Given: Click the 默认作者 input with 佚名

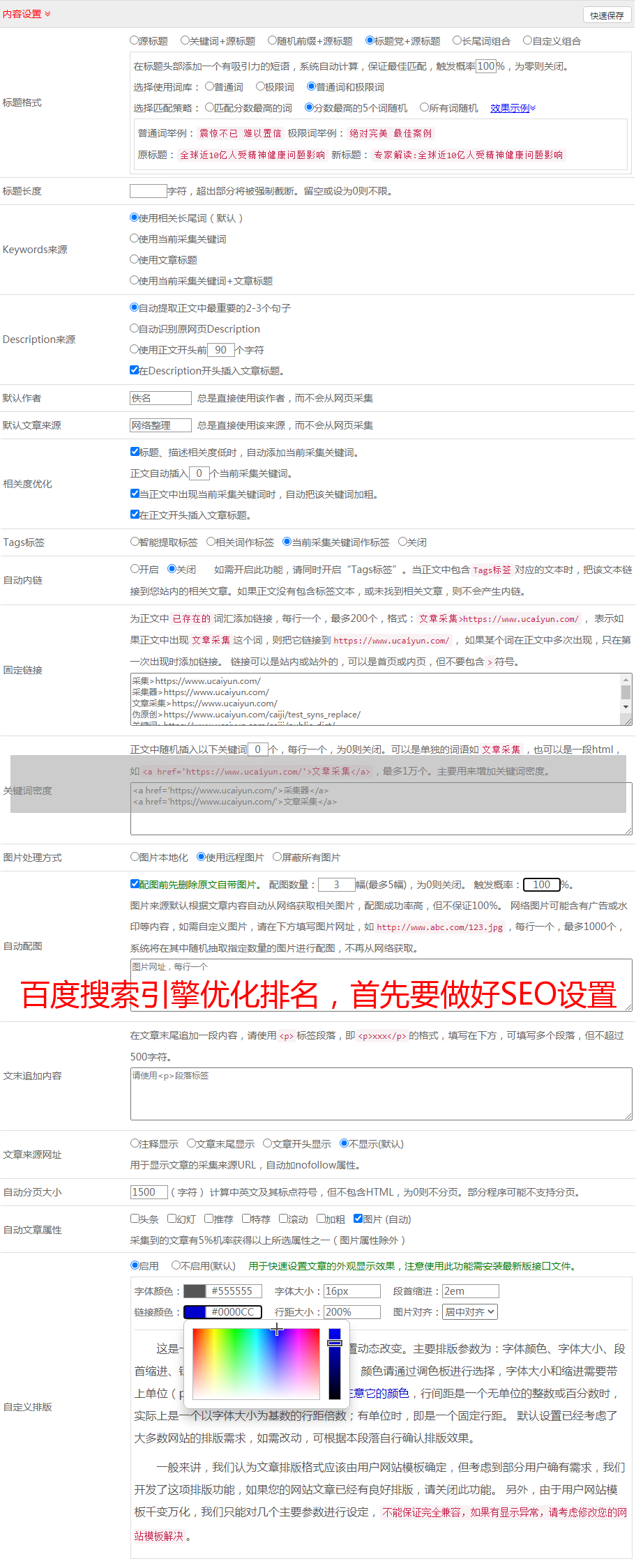Looking at the screenshot, I should pyautogui.click(x=161, y=398).
